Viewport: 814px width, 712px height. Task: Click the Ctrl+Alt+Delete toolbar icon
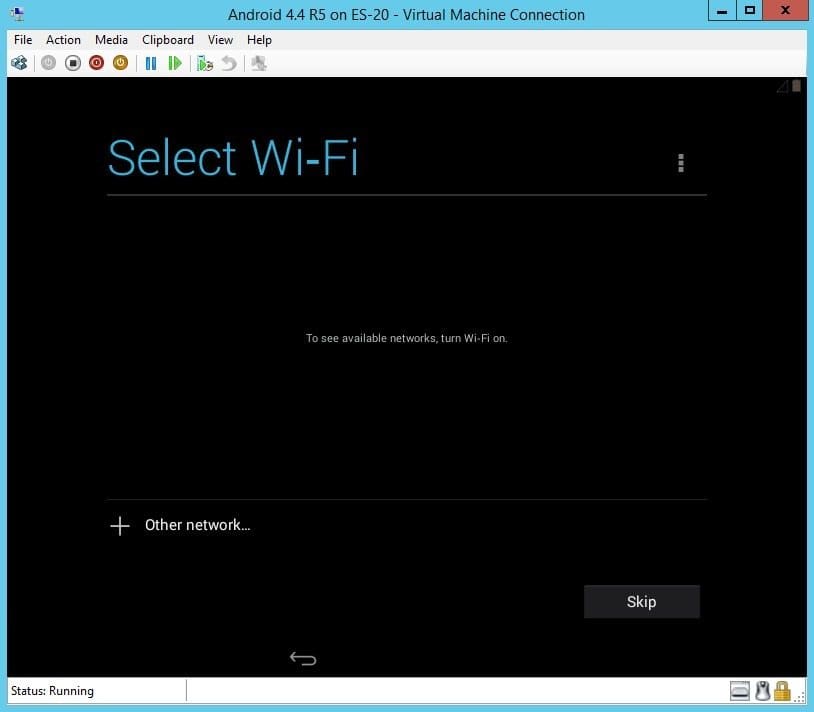click(x=20, y=63)
